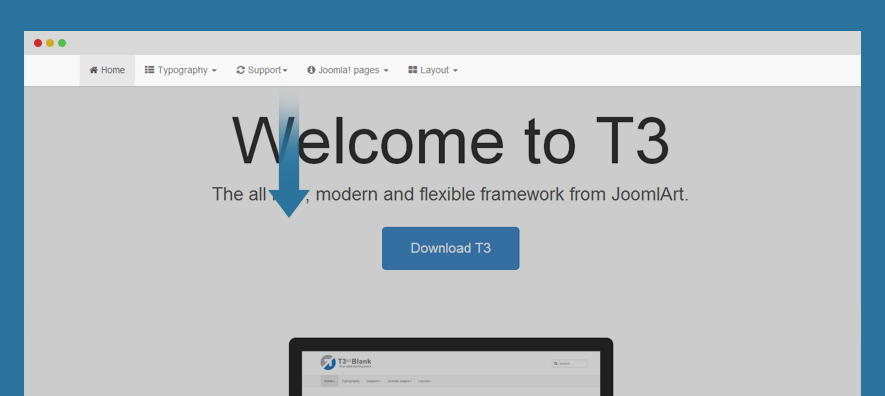This screenshot has height=396, width=885.
Task: Open the Layout menu label
Action: click(435, 71)
